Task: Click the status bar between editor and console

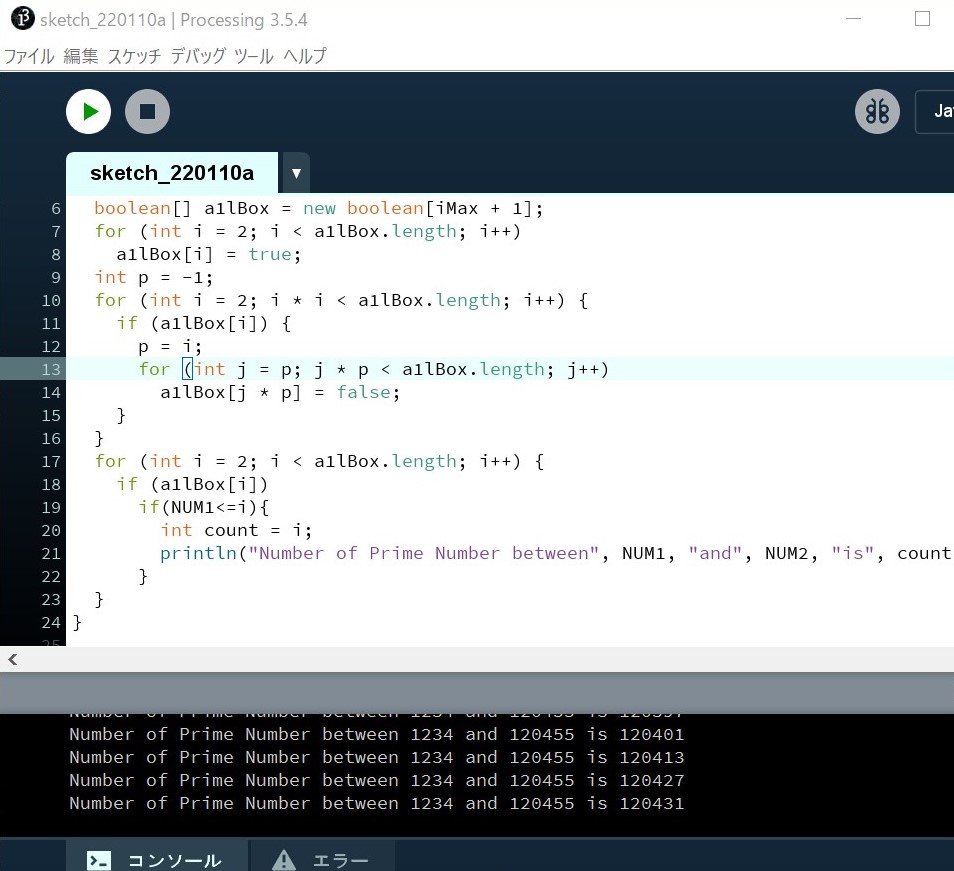Action: [x=477, y=693]
